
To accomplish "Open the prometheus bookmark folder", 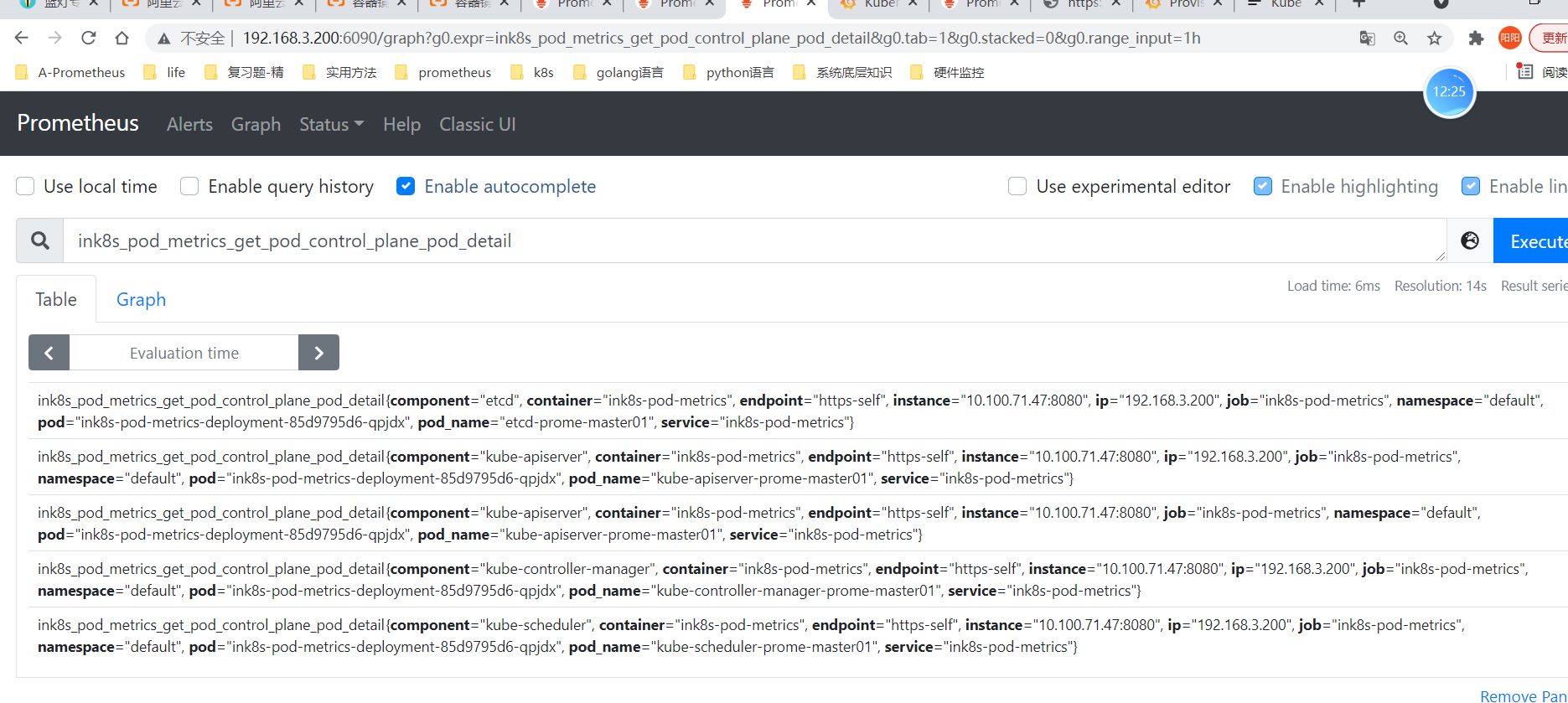I will 443,73.
